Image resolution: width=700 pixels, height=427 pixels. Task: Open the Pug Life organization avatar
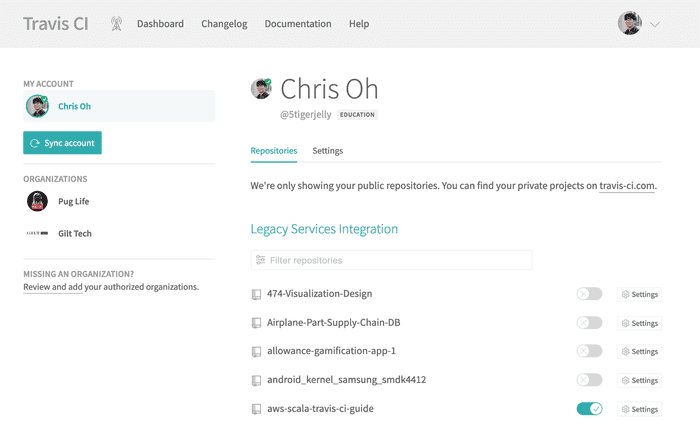pos(38,201)
